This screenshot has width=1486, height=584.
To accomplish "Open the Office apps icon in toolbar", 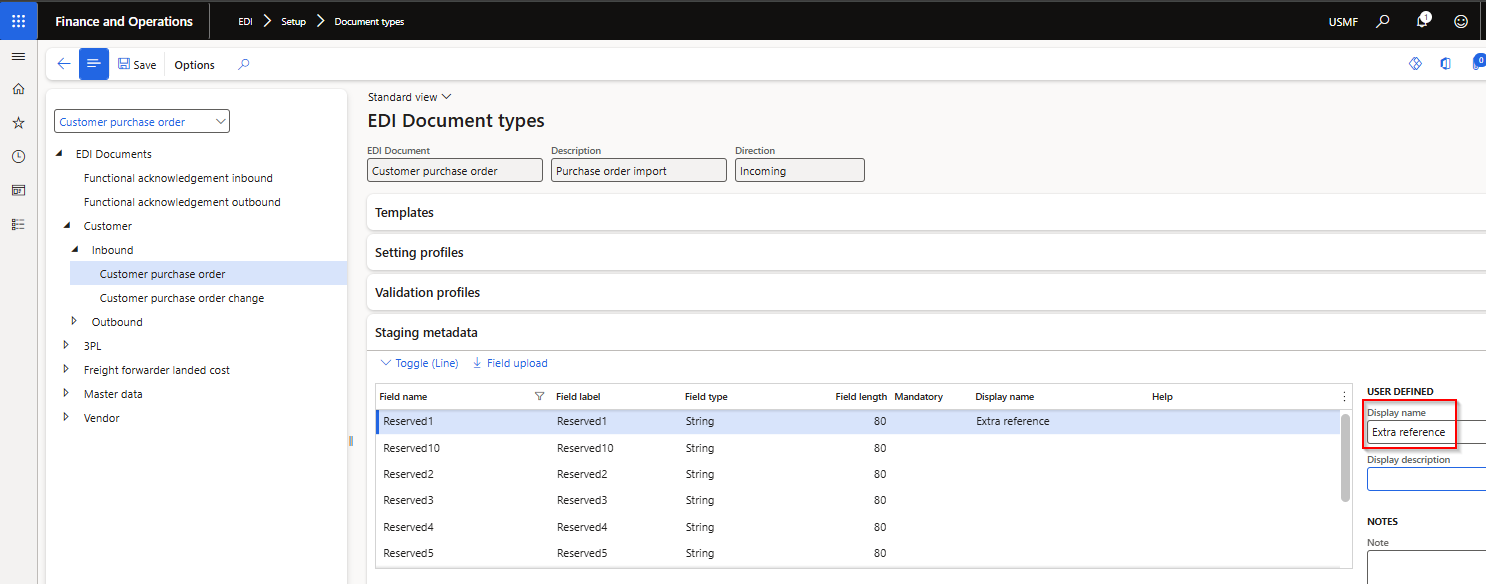I will [x=1445, y=63].
